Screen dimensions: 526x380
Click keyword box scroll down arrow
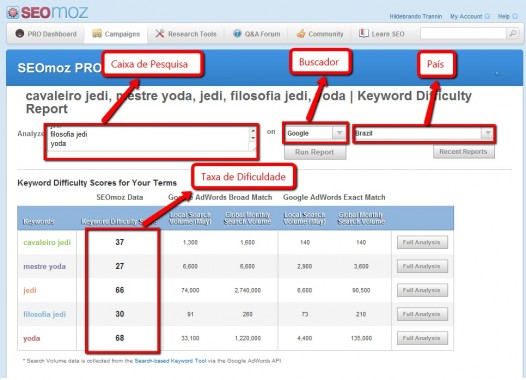coord(253,138)
